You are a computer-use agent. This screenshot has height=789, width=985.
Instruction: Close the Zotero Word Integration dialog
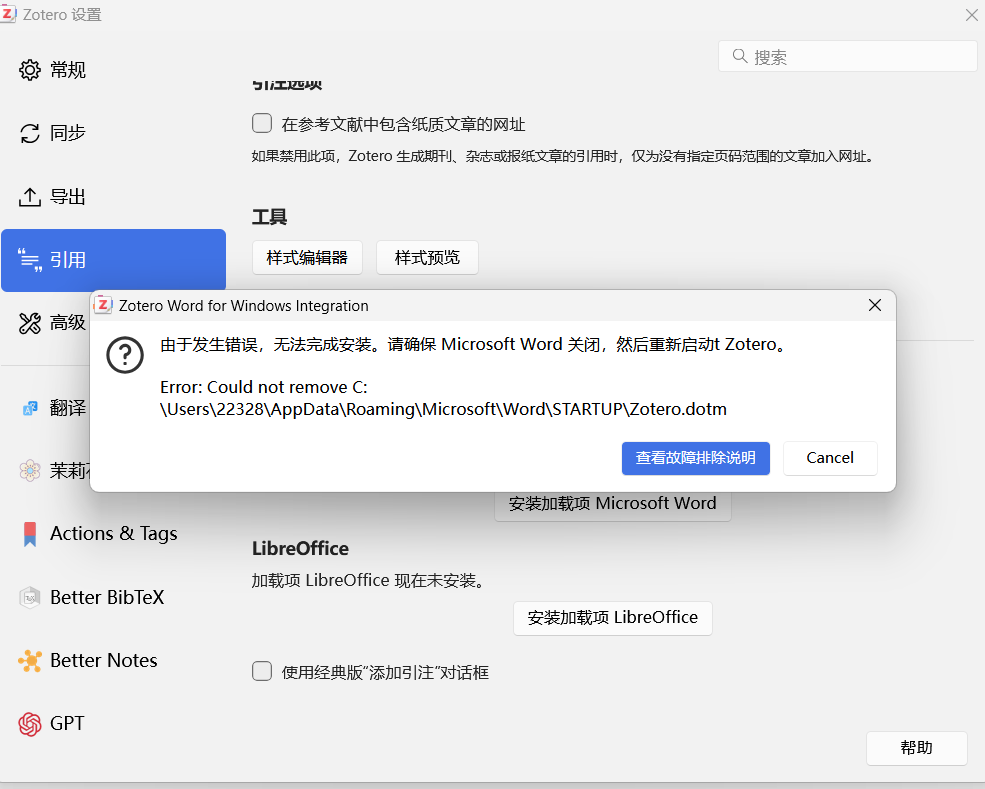pos(874,305)
